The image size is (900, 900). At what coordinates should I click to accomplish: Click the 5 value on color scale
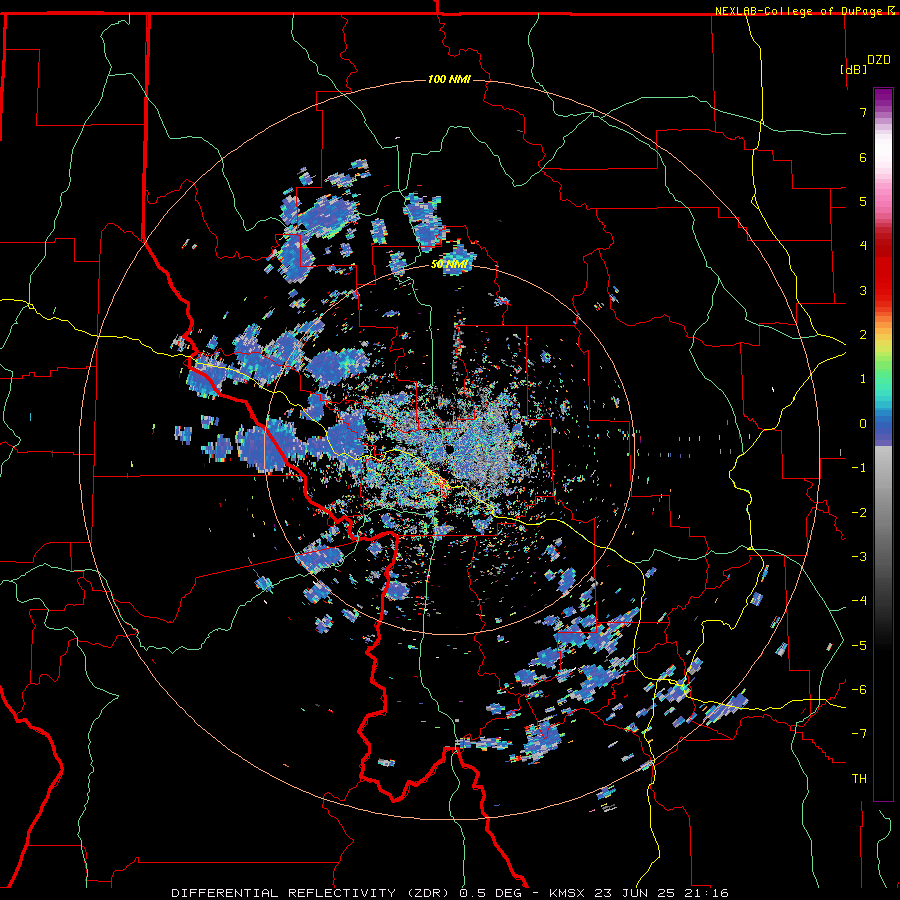(x=863, y=201)
